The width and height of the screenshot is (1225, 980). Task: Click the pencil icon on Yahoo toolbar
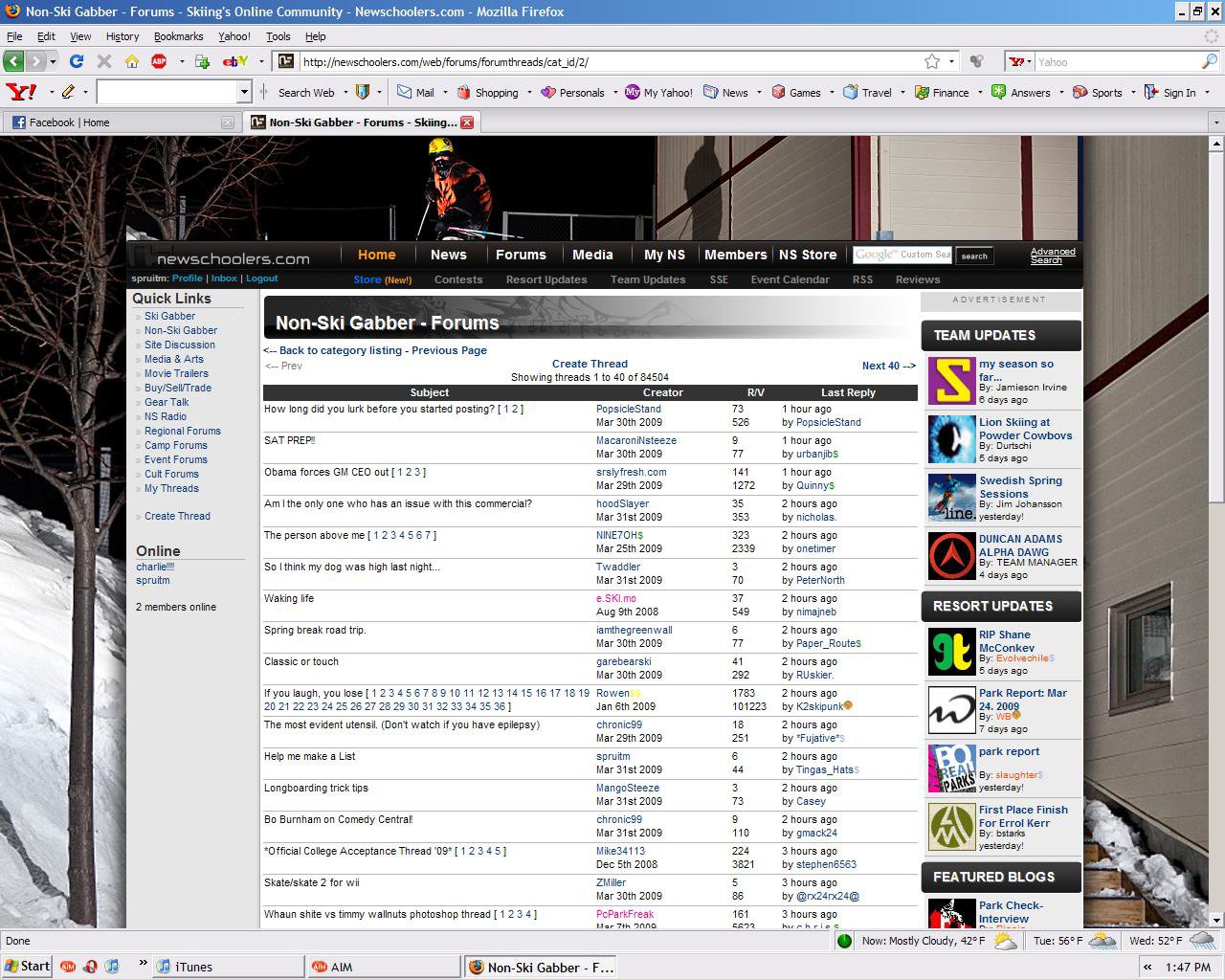click(x=68, y=92)
